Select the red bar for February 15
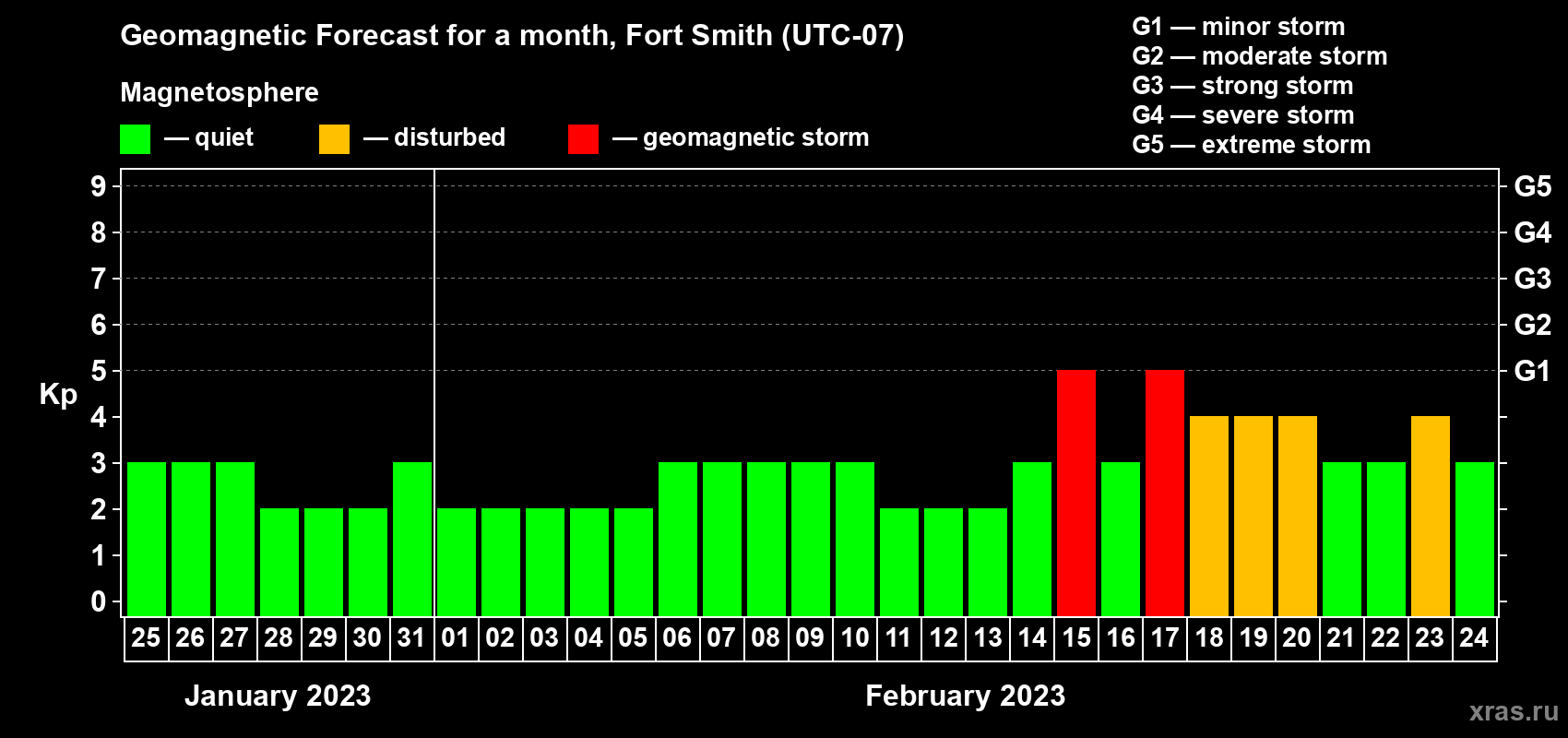 [1076, 493]
